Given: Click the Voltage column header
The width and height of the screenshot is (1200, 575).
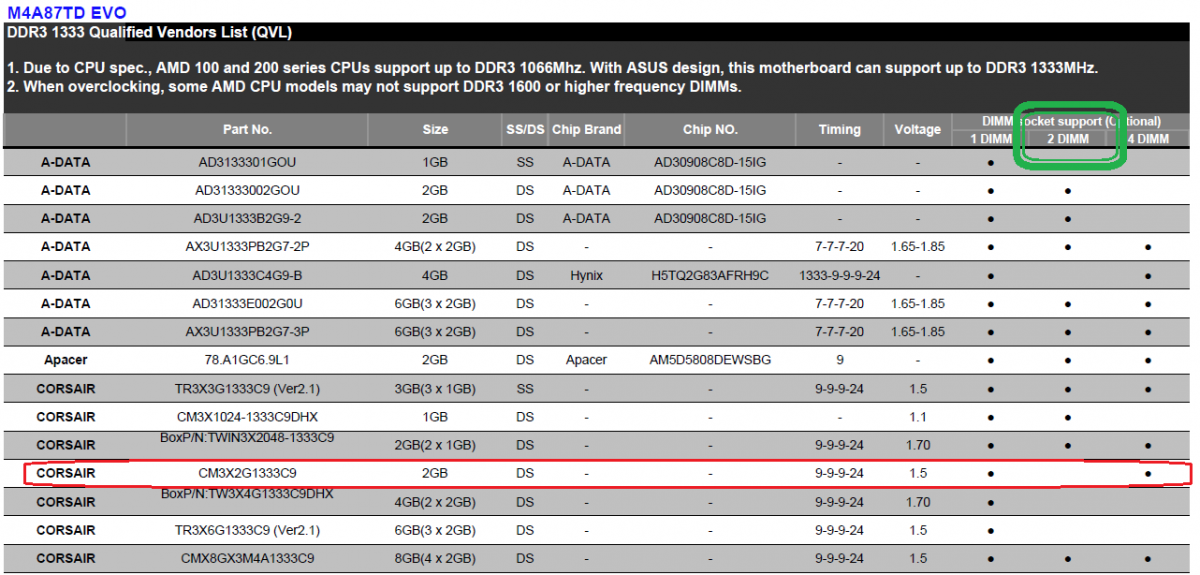Looking at the screenshot, I should pos(918,129).
